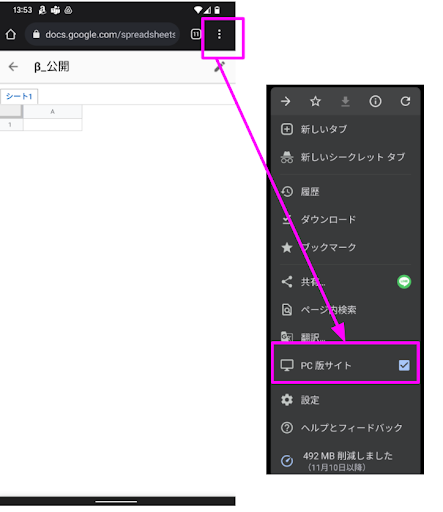443x512 pixels.
Task: Bookmark page with the star outline icon
Action: (x=315, y=101)
